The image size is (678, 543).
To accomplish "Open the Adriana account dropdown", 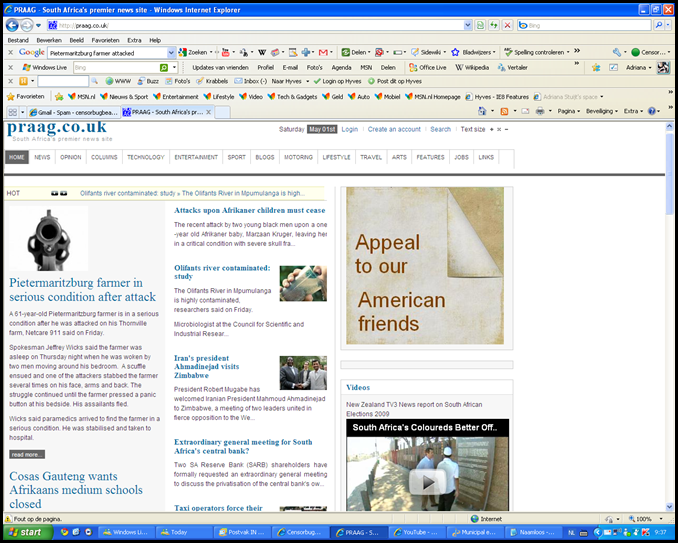I will [x=638, y=67].
